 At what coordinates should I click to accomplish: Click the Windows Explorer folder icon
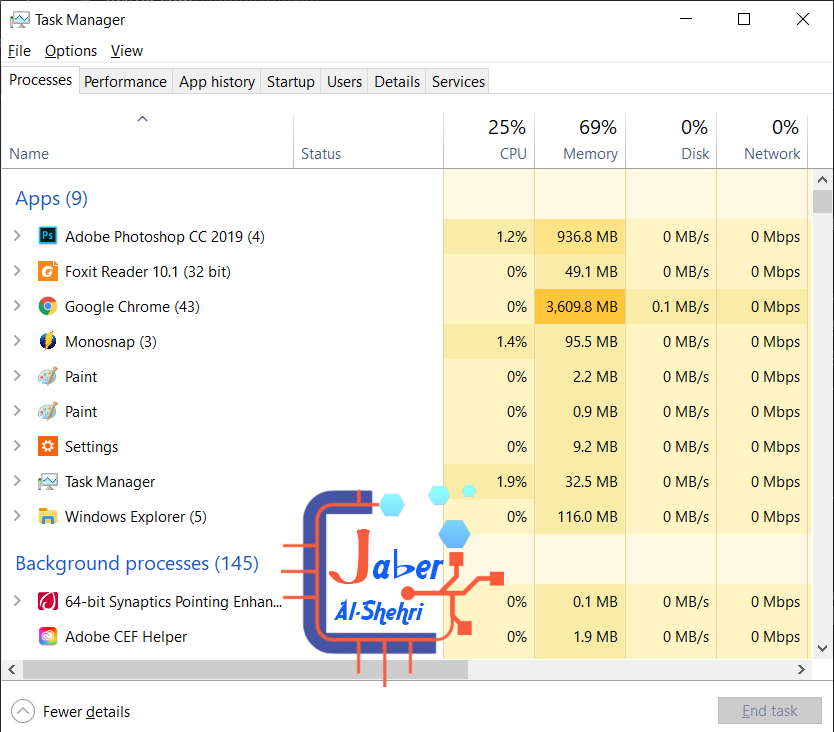(48, 516)
